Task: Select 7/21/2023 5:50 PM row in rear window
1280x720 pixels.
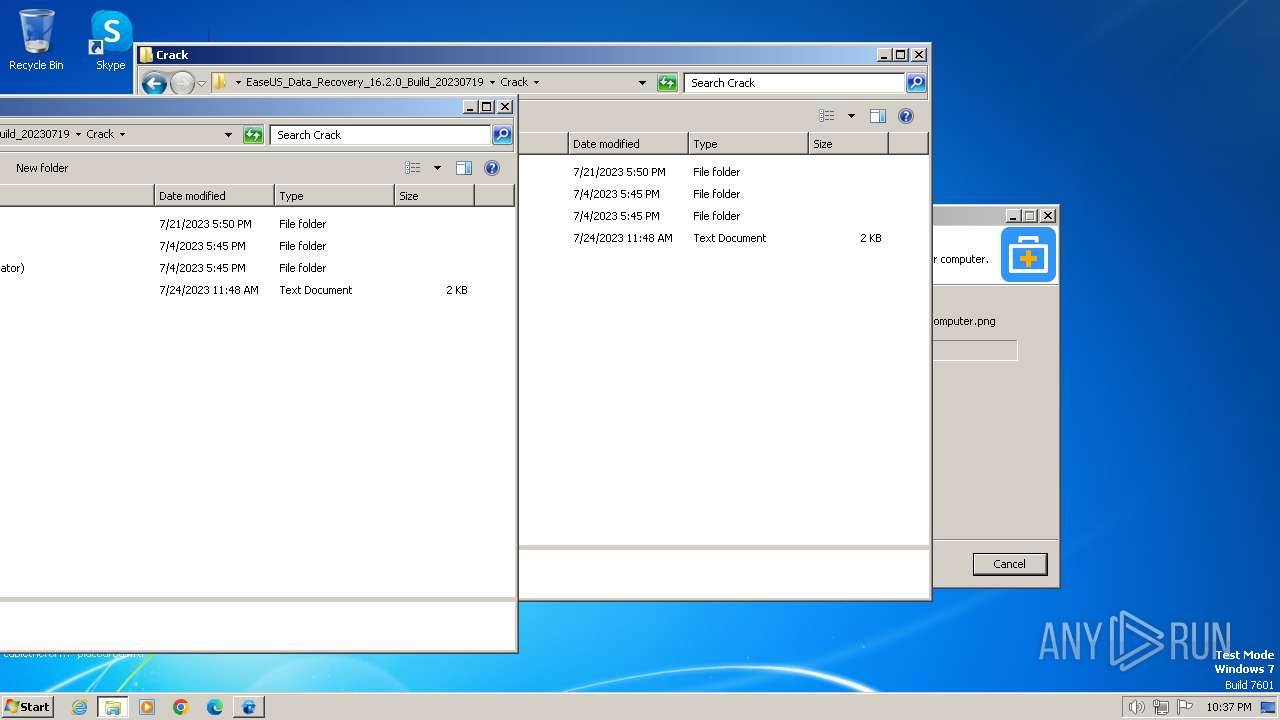Action: pyautogui.click(x=724, y=172)
